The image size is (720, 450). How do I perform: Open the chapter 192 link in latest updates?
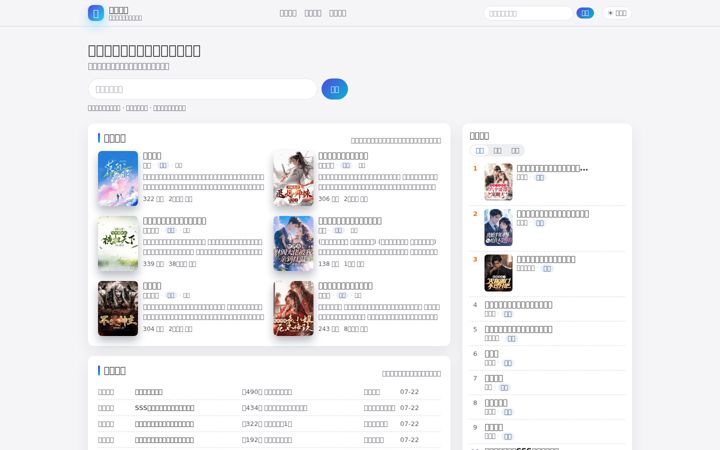point(267,440)
